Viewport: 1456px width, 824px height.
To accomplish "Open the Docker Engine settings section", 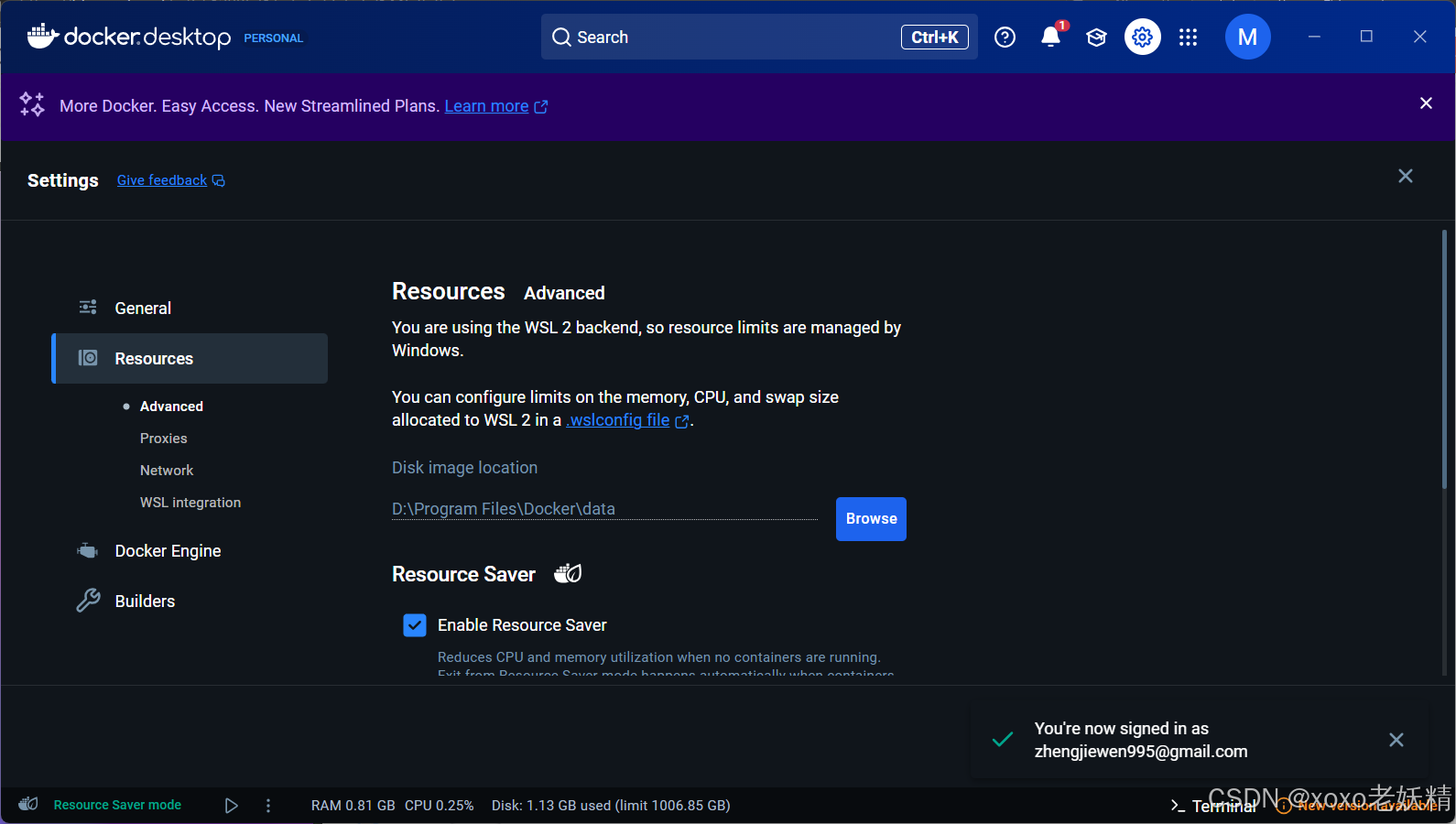I will pyautogui.click(x=190, y=551).
